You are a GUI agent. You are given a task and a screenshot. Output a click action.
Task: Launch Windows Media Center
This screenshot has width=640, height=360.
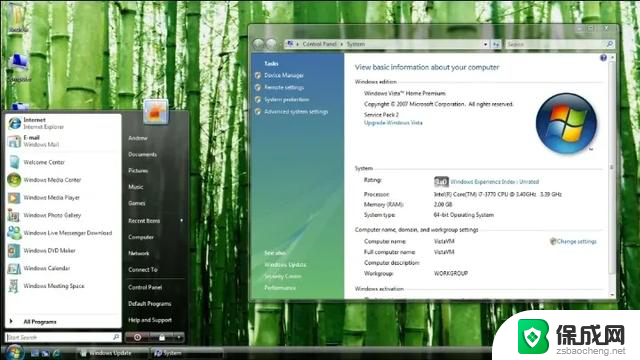pos(63,180)
